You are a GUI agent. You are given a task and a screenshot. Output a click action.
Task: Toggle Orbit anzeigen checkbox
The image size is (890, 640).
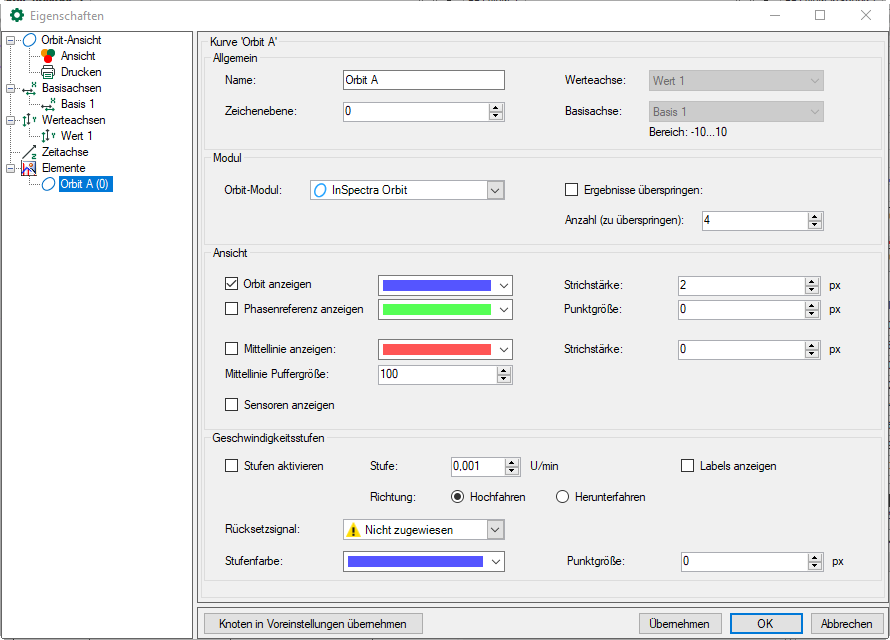click(232, 284)
